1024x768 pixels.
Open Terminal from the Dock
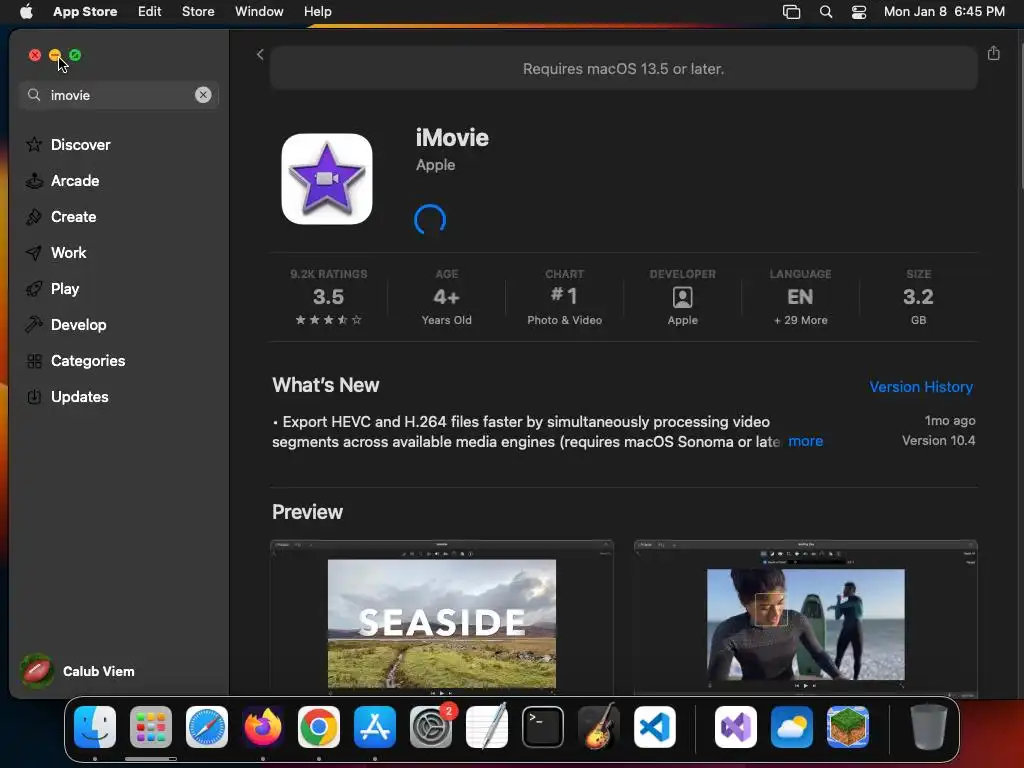543,727
